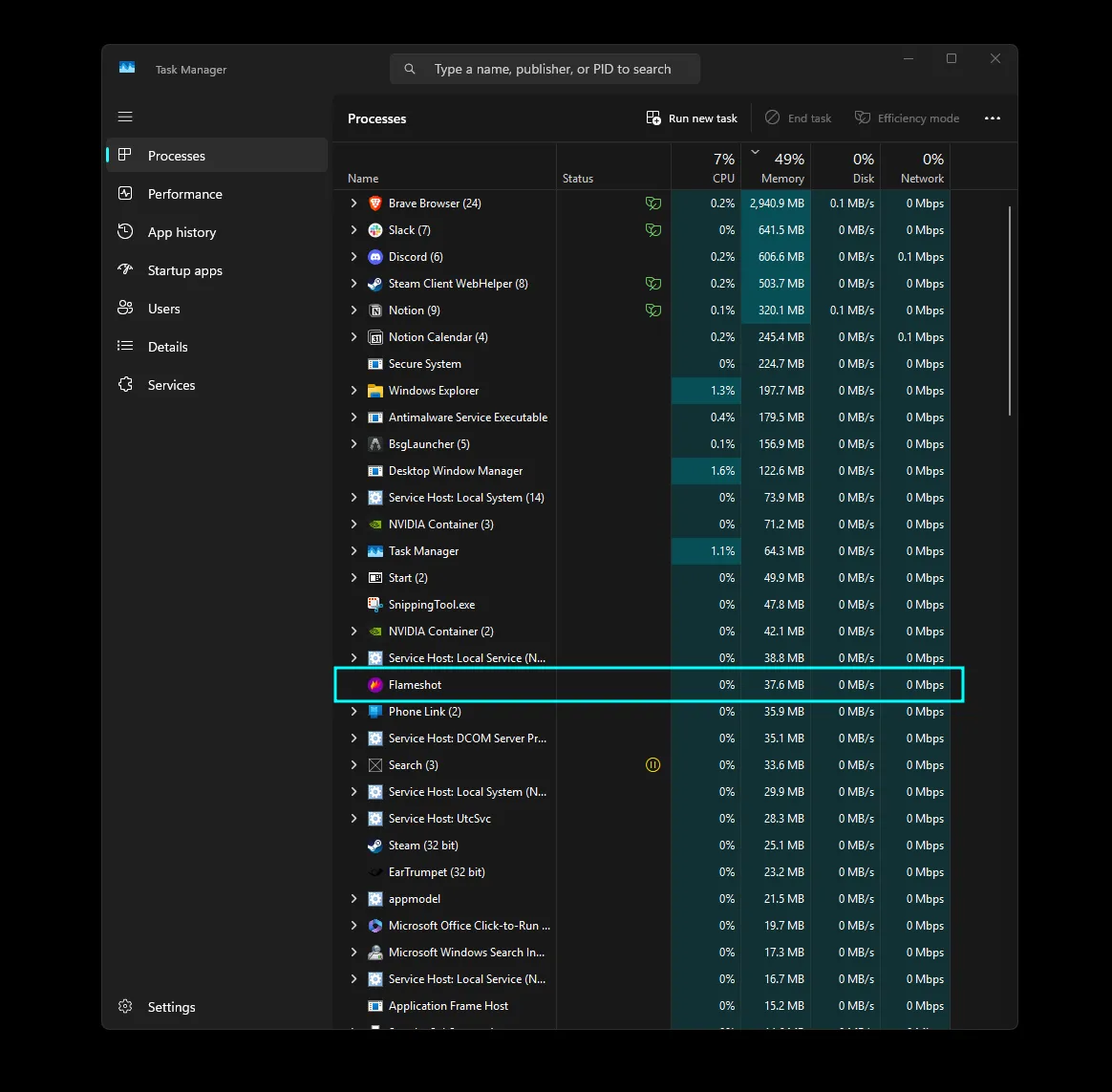Click the Slack process icon

375,230
